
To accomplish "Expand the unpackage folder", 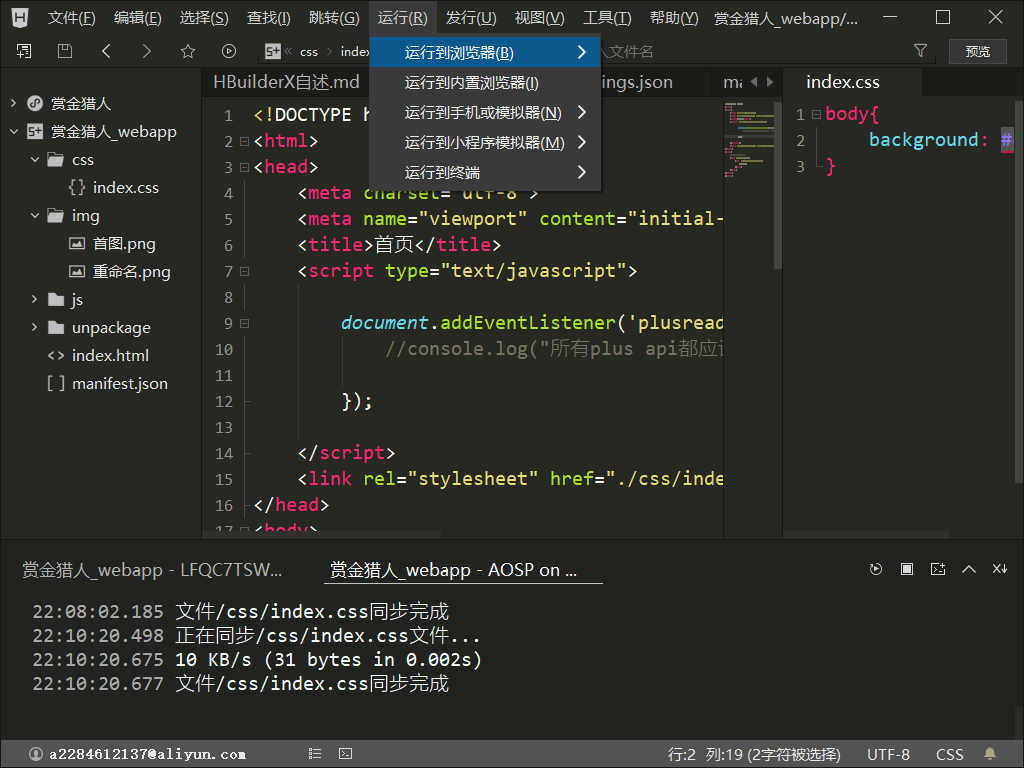I will [x=35, y=327].
